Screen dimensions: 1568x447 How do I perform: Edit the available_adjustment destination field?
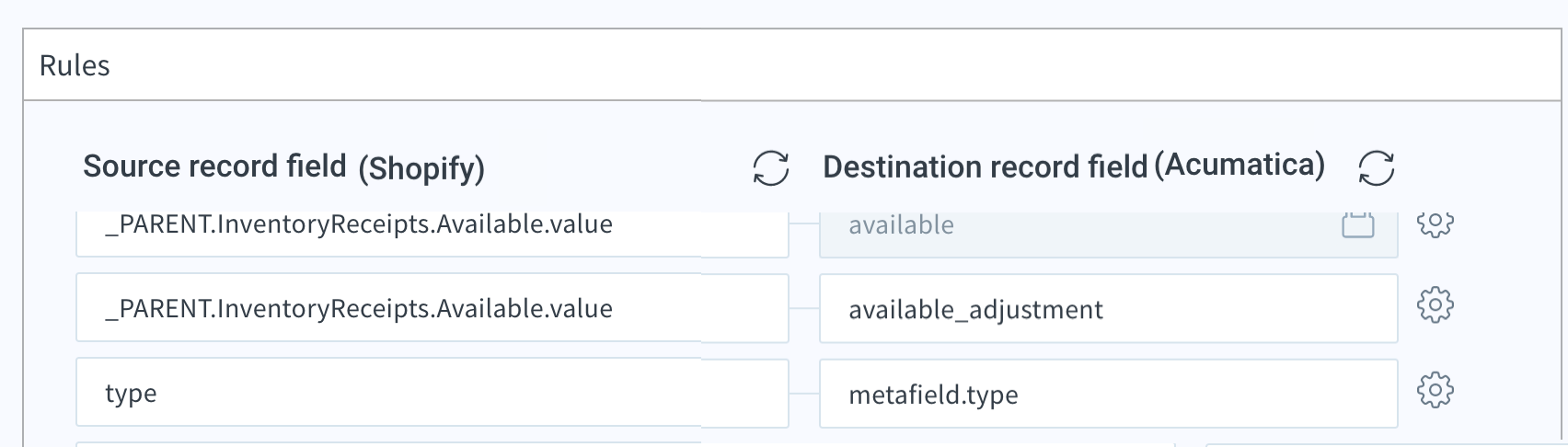coord(1108,308)
